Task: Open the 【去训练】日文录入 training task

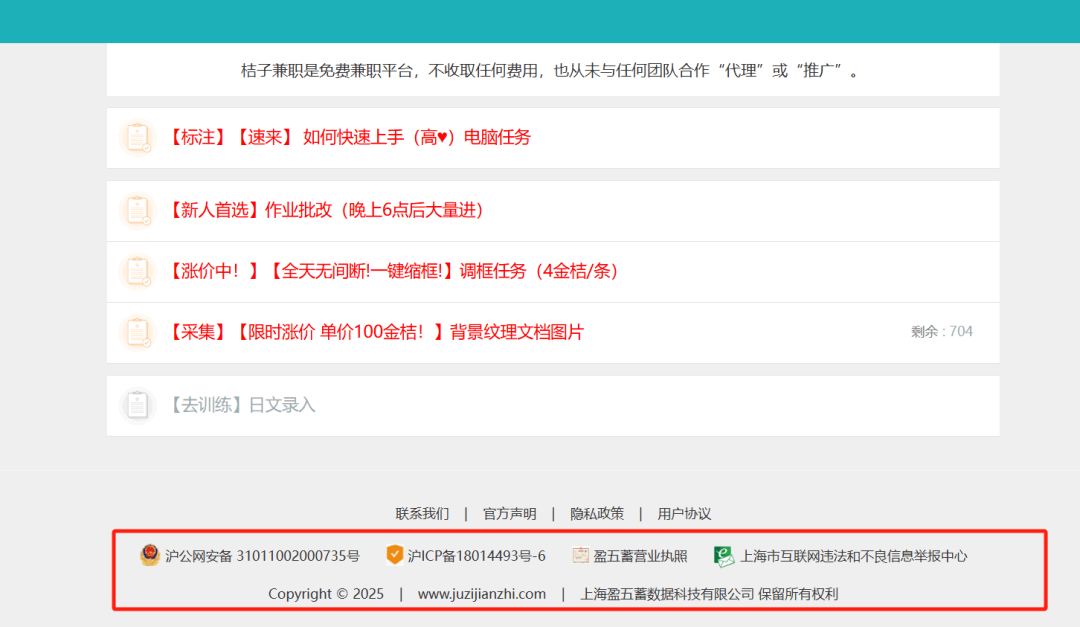Action: (x=241, y=406)
